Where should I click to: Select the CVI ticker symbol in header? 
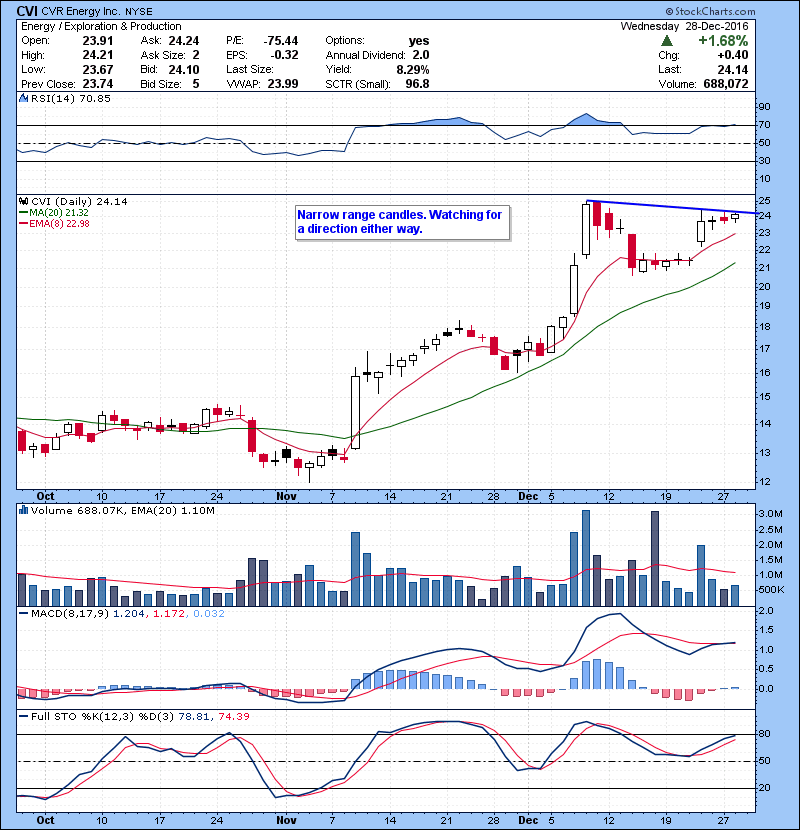27,11
